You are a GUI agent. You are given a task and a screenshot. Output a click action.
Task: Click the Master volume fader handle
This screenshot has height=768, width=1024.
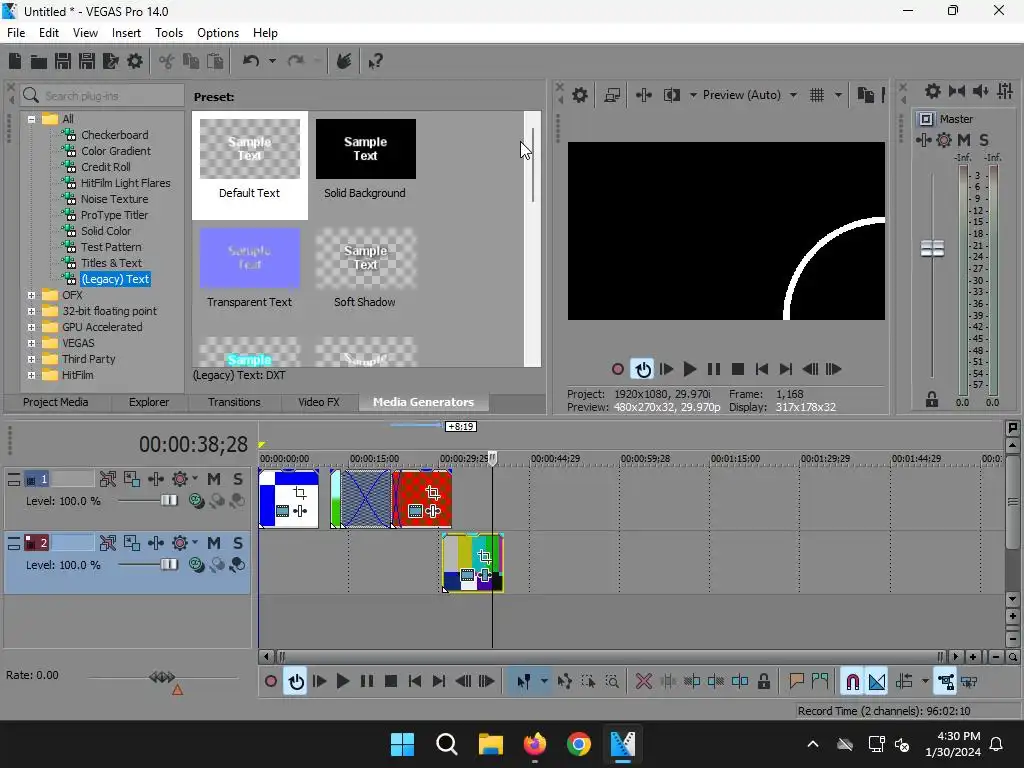933,248
